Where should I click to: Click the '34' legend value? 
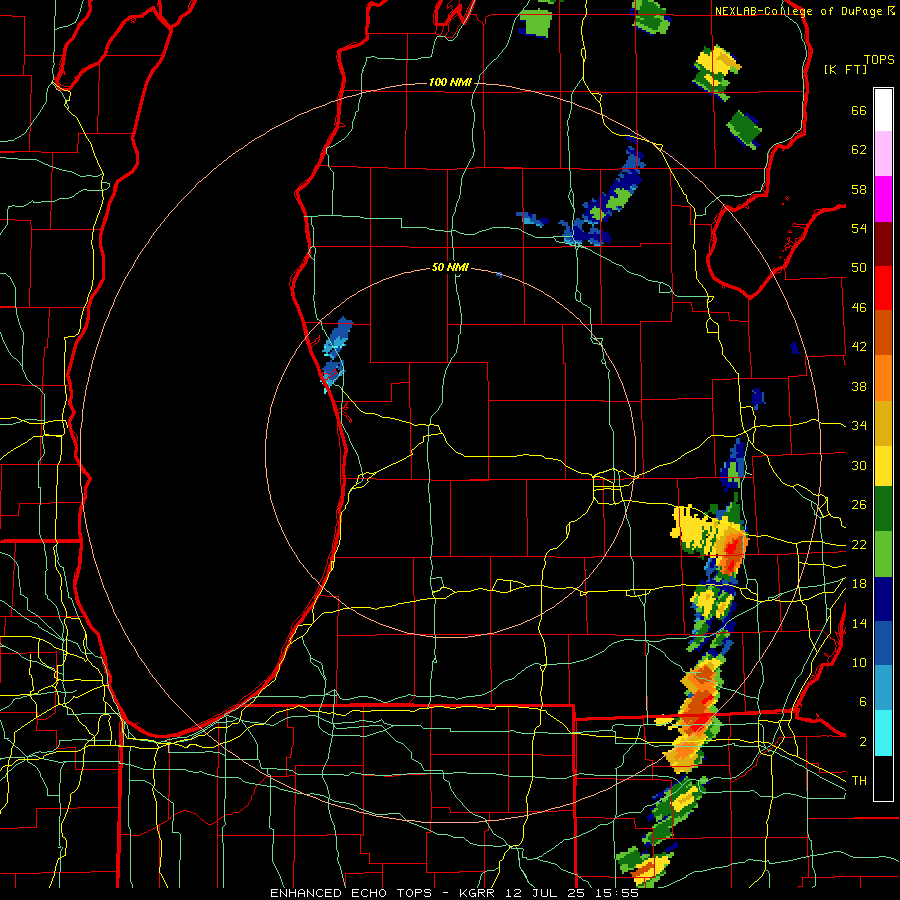click(x=859, y=425)
